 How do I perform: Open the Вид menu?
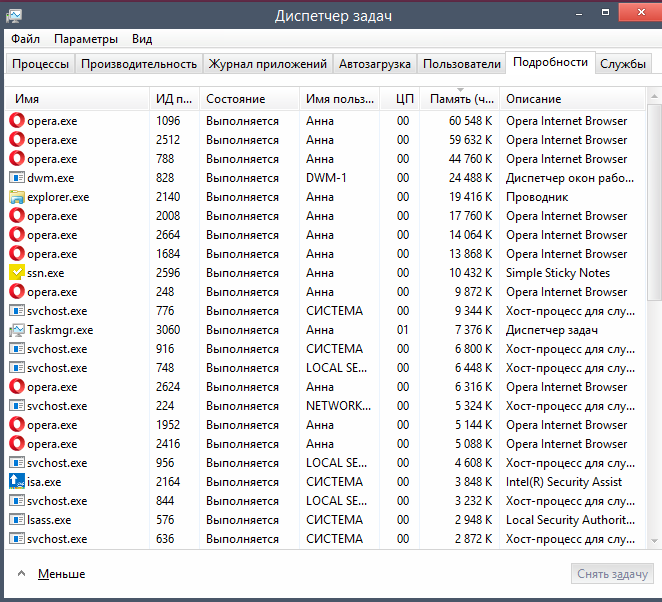click(x=142, y=39)
